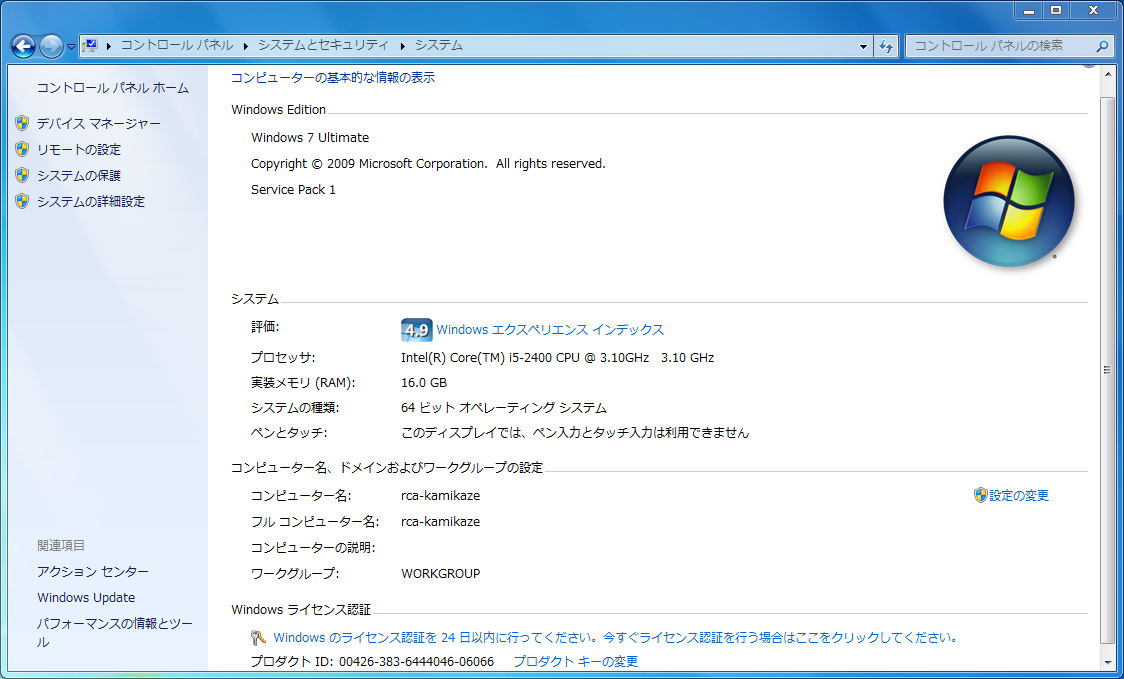The width and height of the screenshot is (1124, 679).
Task: Open the recent pages dropdown arrow
Action: [71, 47]
